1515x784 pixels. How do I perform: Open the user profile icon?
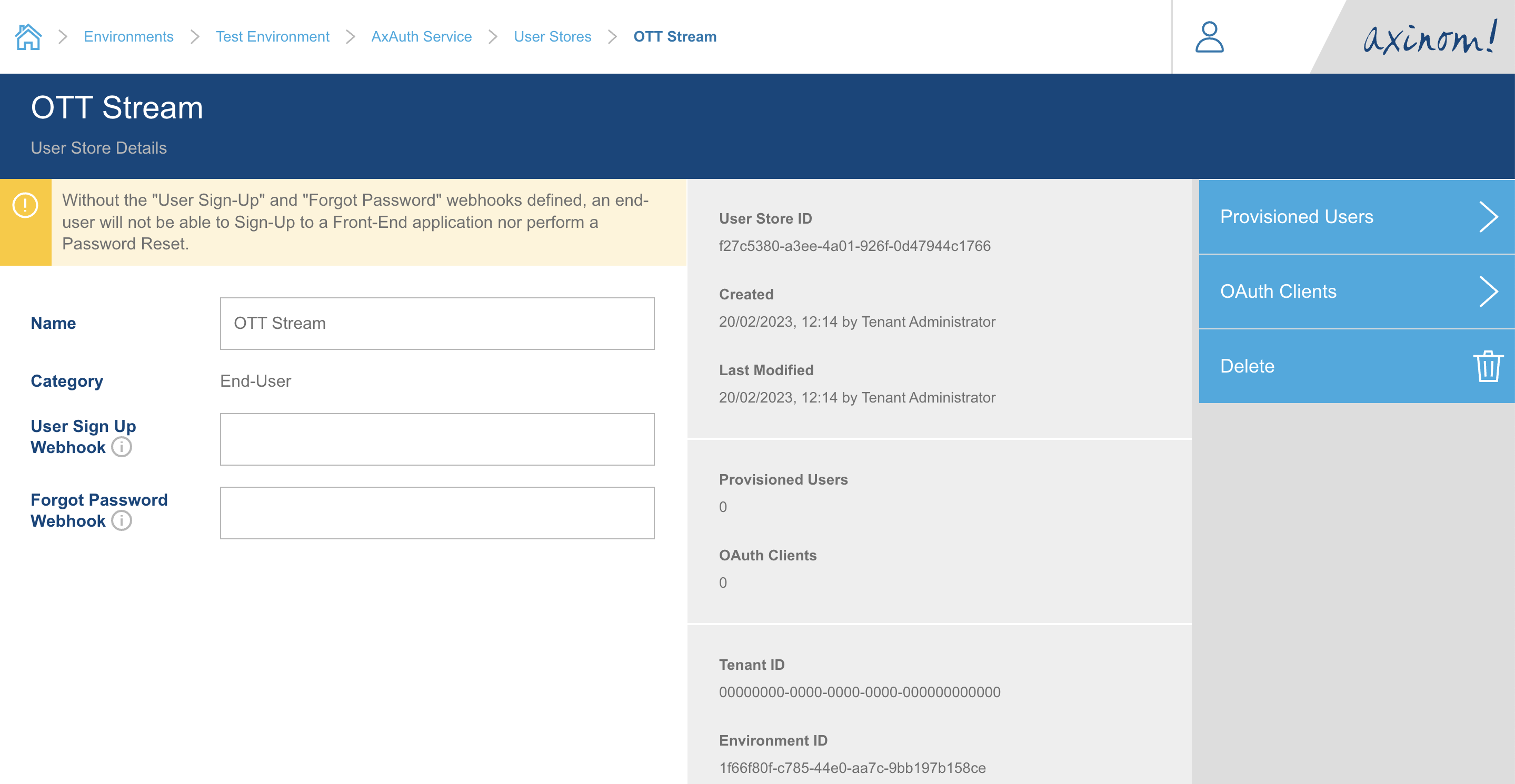coord(1209,36)
